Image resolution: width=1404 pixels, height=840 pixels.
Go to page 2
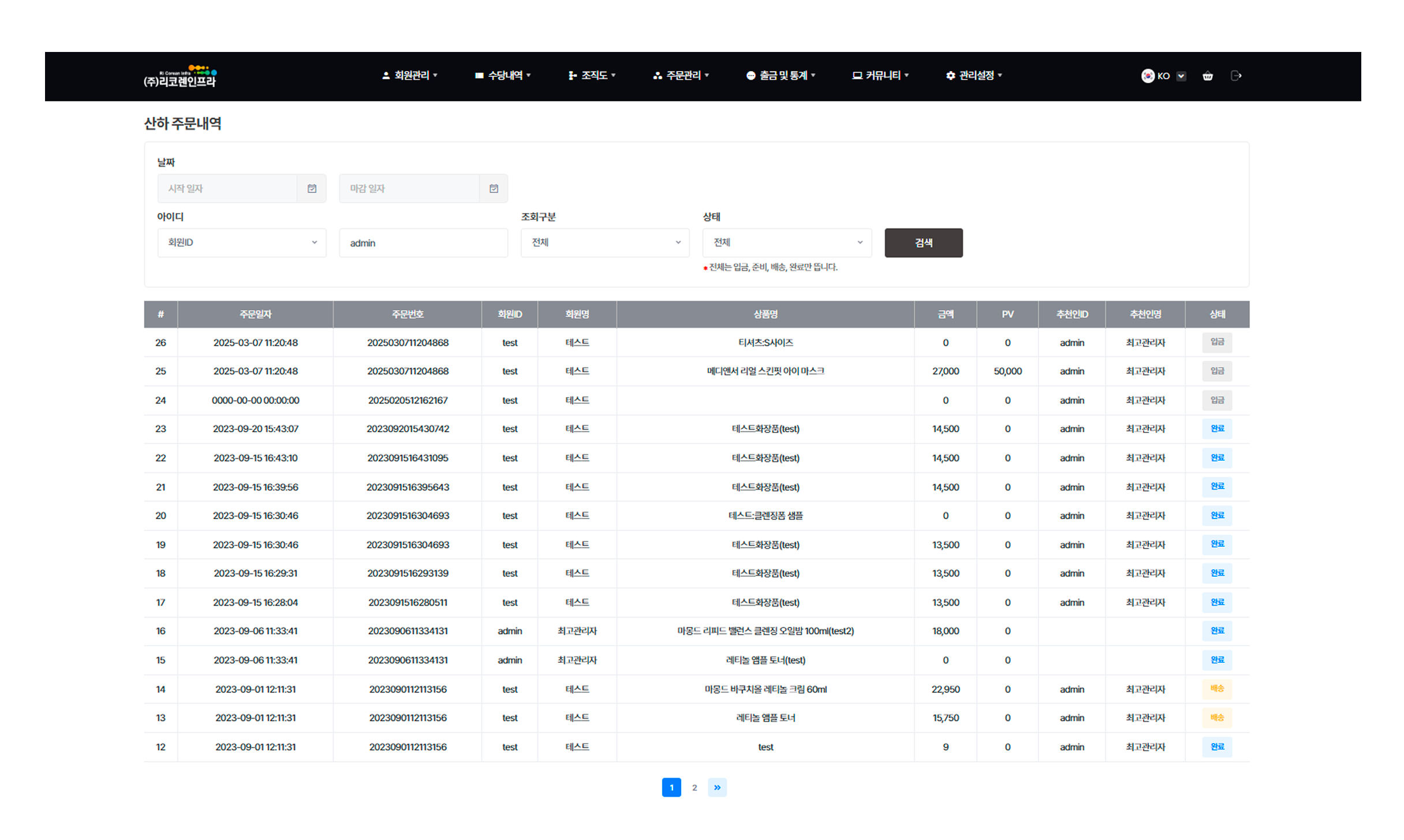click(x=694, y=787)
